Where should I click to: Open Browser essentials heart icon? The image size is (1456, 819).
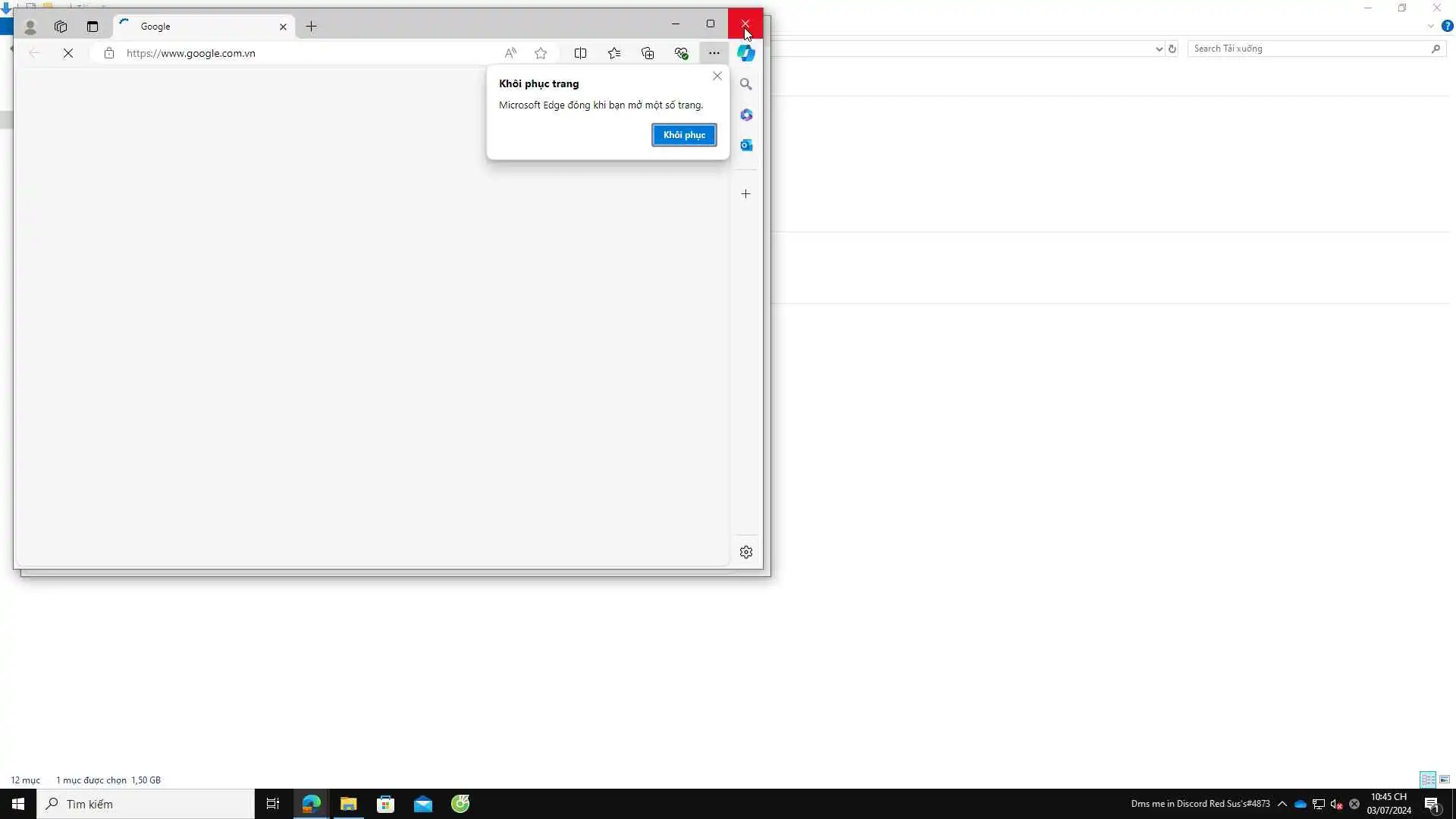pos(681,53)
